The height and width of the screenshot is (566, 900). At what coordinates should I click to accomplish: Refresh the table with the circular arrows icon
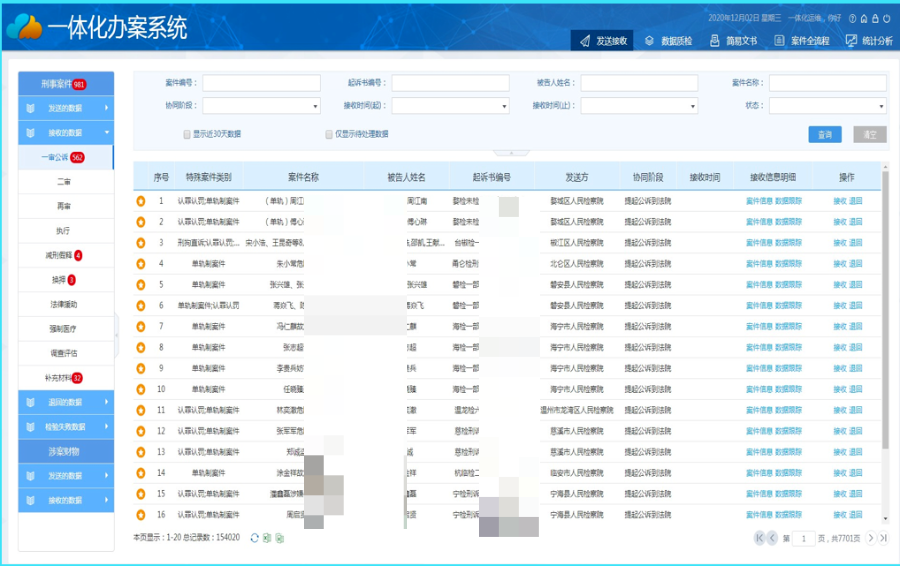255,538
